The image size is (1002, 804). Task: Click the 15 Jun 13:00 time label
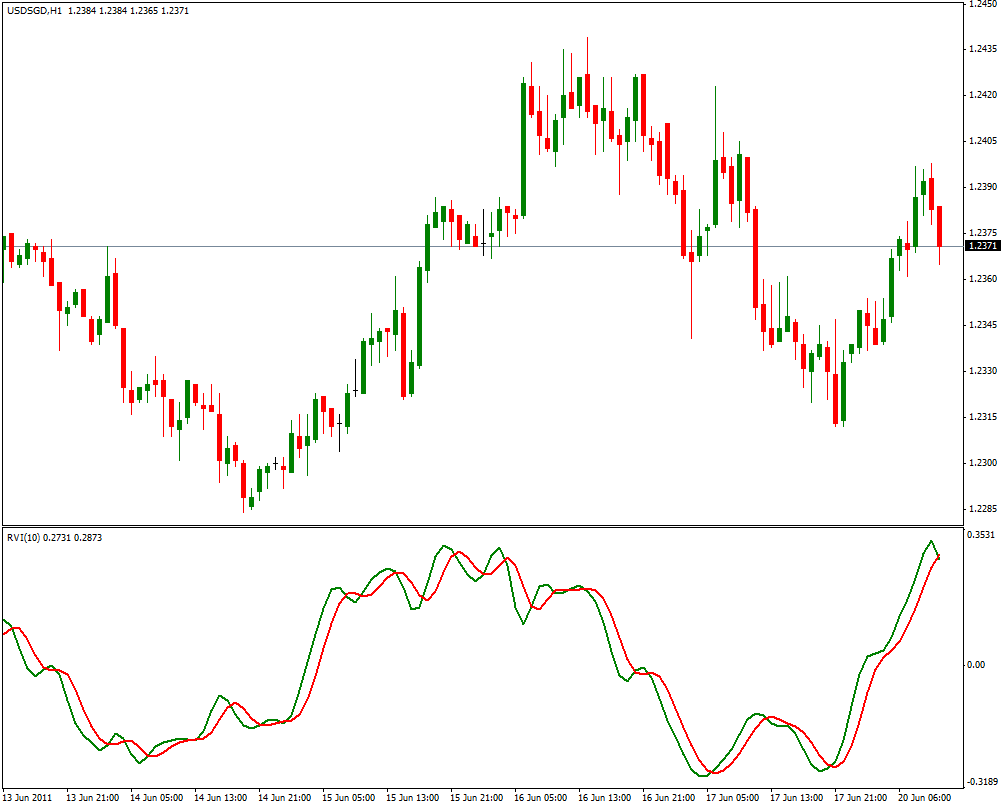pyautogui.click(x=412, y=797)
